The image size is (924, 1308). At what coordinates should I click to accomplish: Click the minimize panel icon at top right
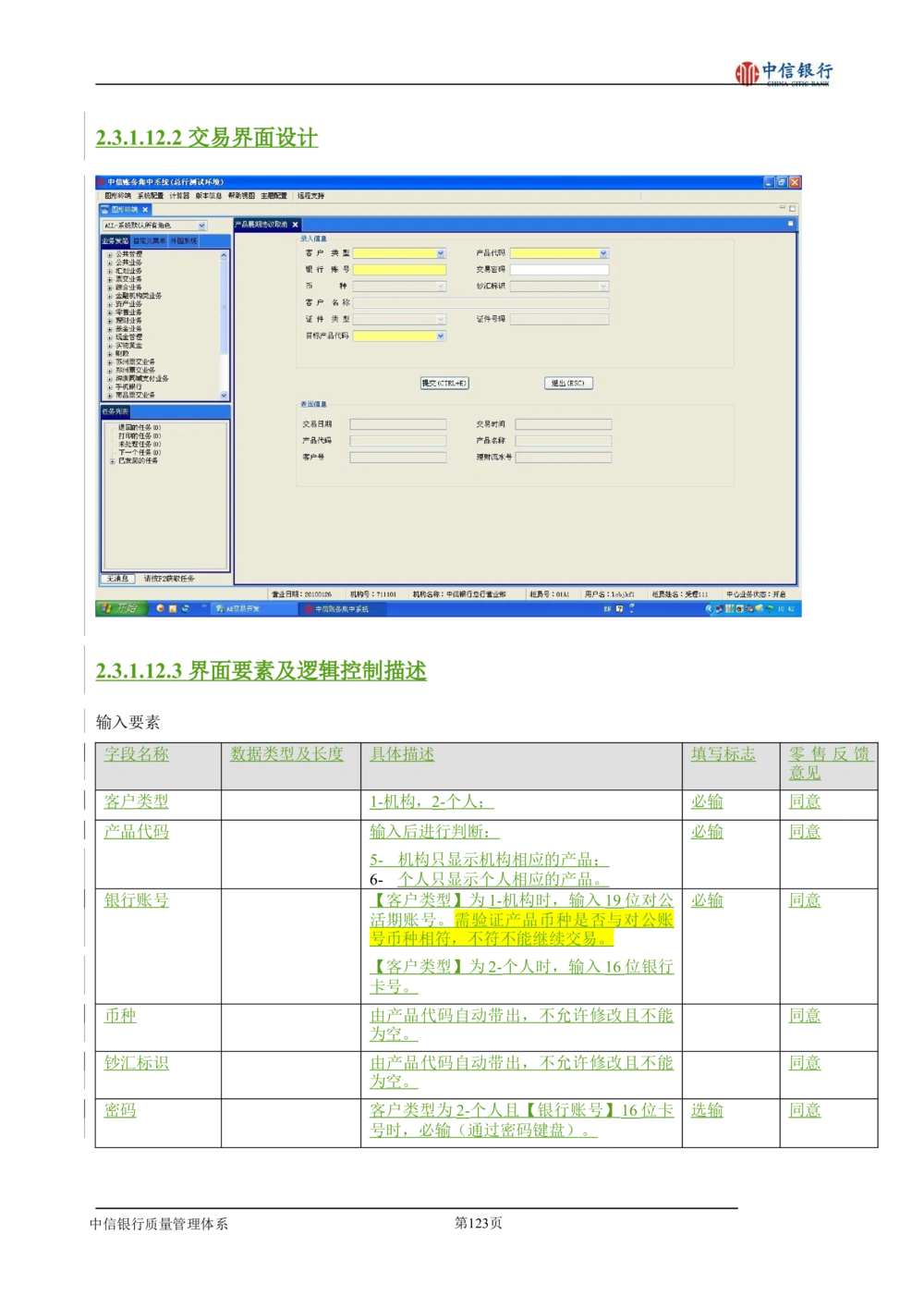click(x=782, y=209)
